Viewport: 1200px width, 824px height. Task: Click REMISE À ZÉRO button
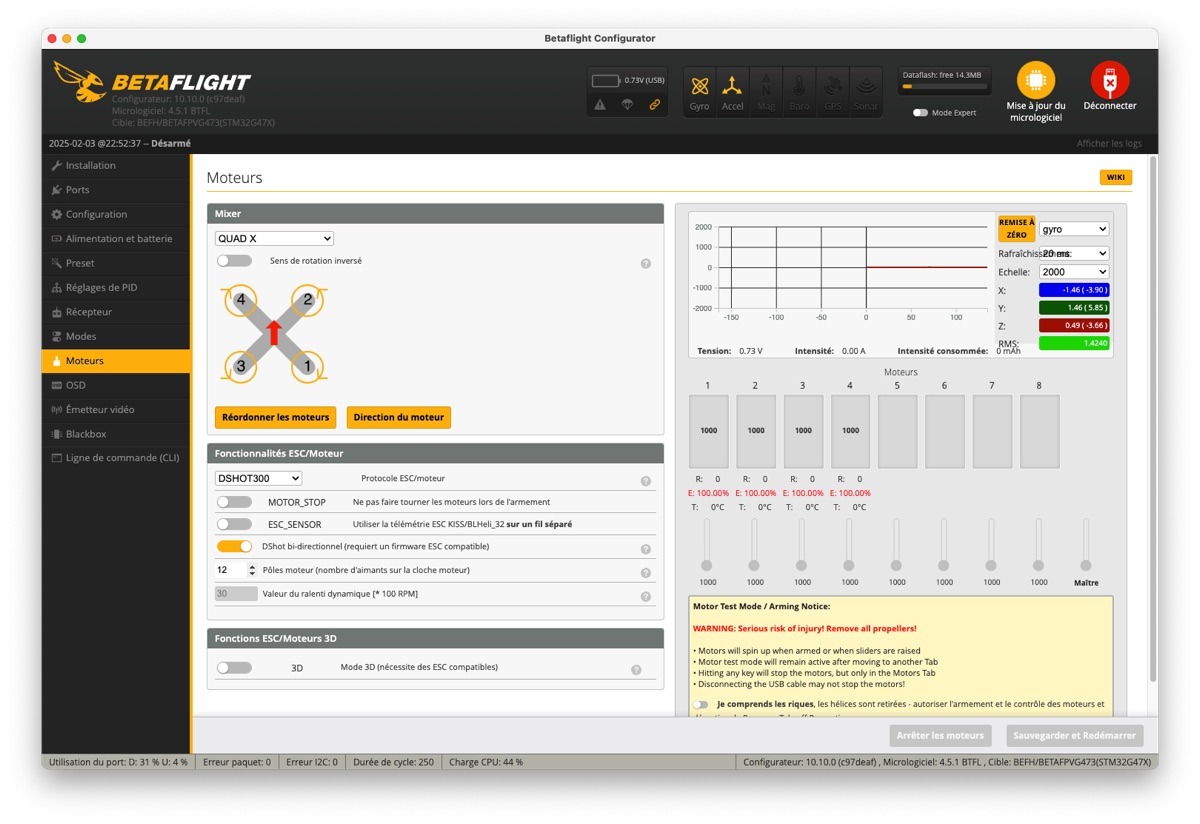pos(1016,228)
